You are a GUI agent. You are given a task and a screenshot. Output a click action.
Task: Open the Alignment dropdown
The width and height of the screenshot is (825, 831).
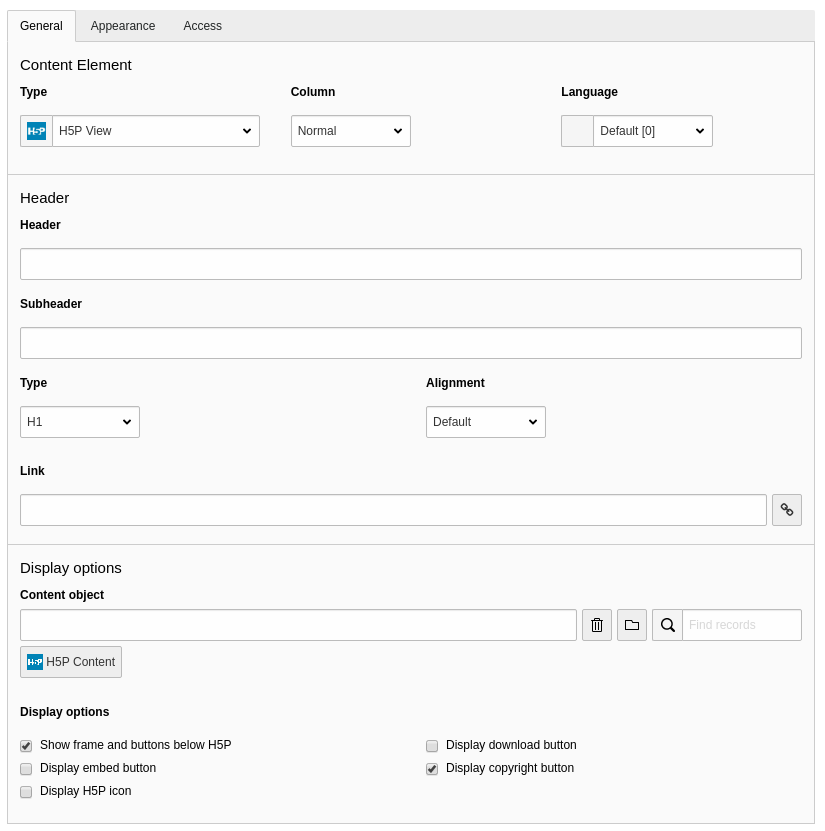pyautogui.click(x=486, y=422)
